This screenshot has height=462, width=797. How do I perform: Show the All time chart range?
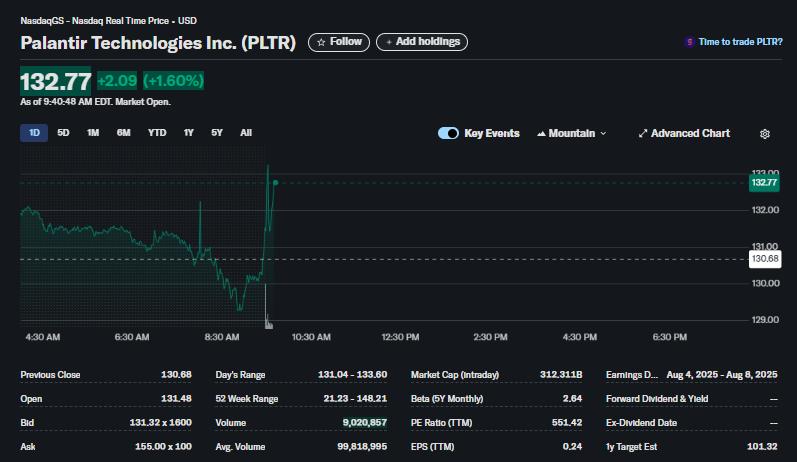(x=246, y=133)
